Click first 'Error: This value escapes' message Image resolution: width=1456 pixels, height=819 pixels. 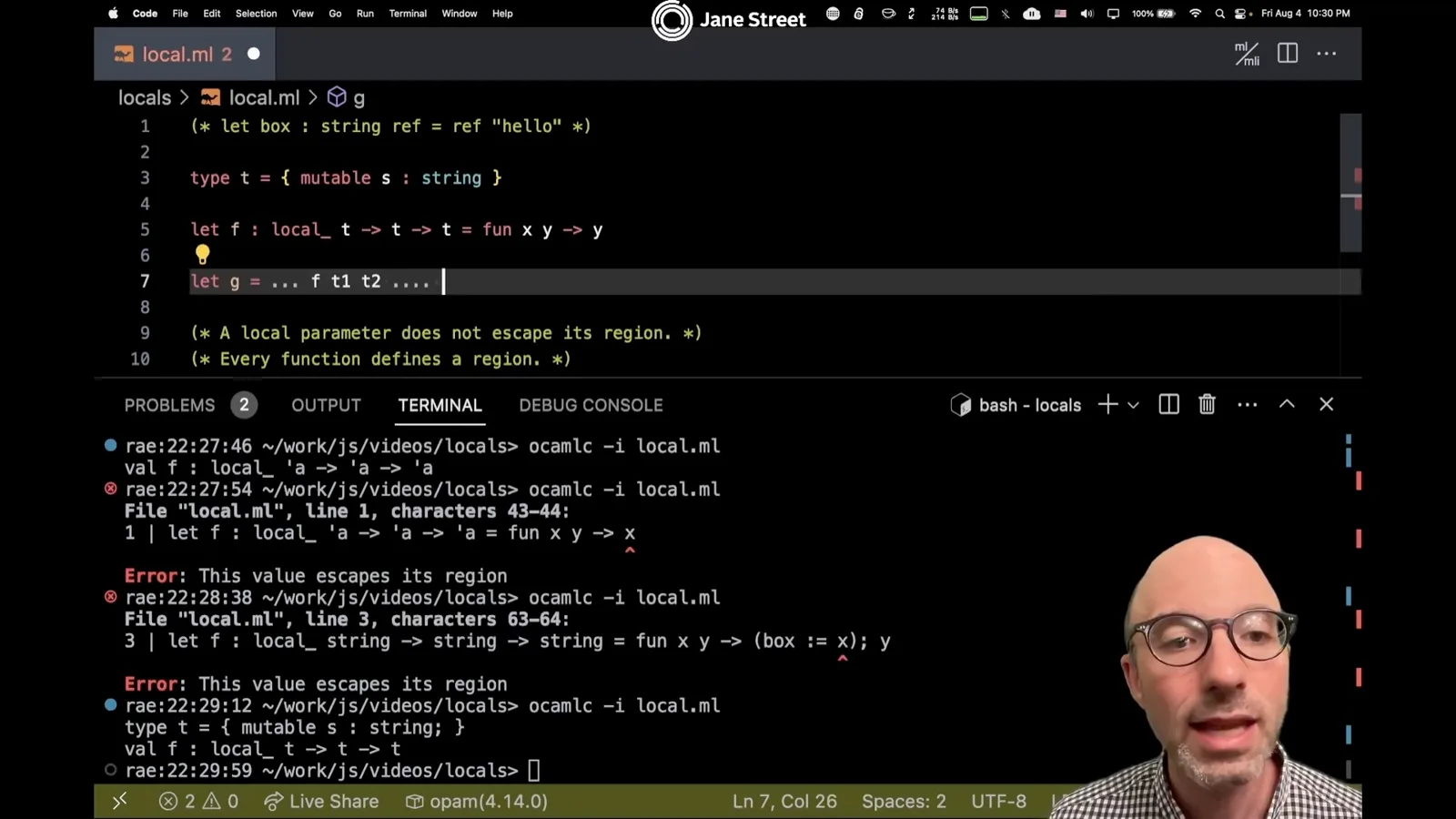tap(316, 576)
